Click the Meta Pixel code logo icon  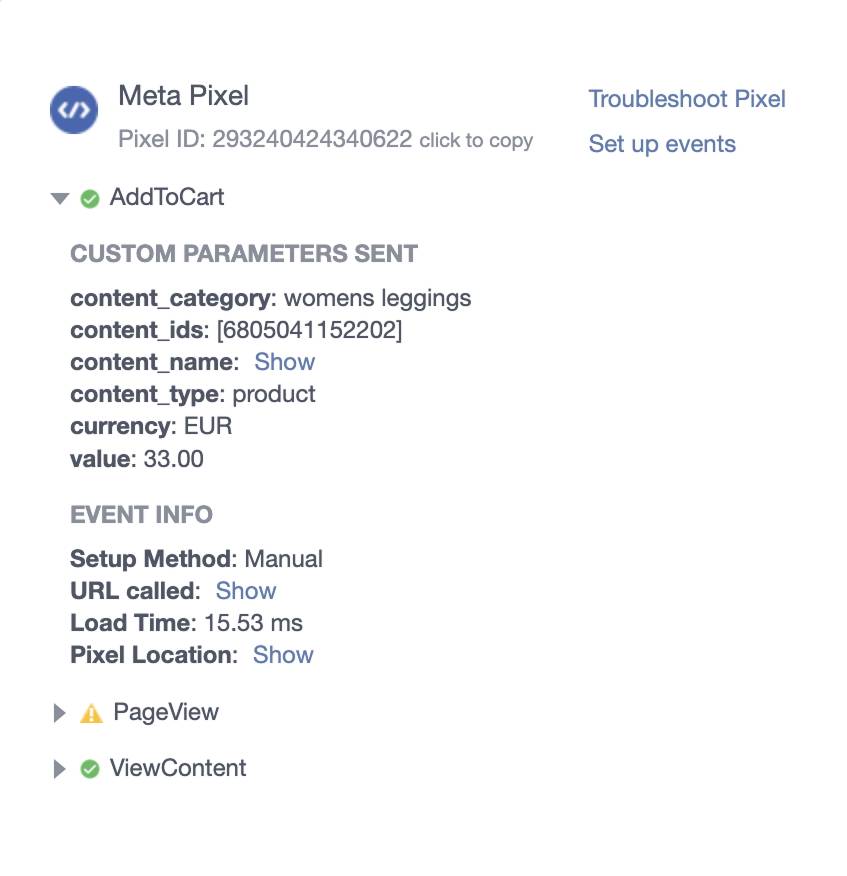click(76, 108)
